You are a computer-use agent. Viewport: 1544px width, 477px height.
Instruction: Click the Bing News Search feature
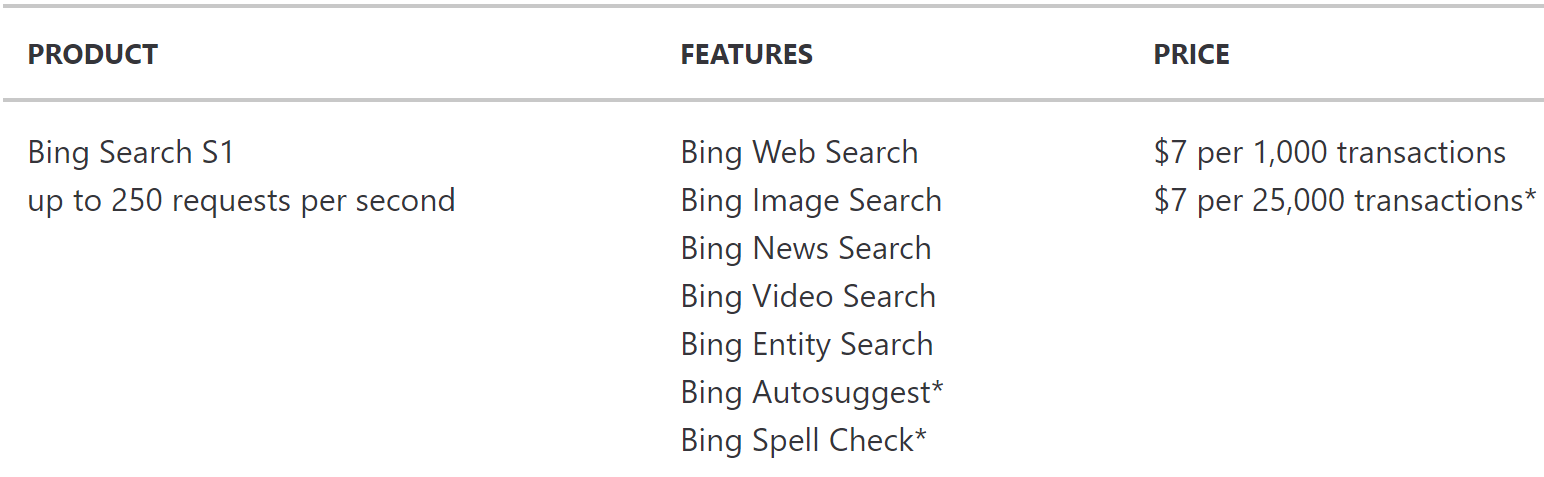(805, 249)
